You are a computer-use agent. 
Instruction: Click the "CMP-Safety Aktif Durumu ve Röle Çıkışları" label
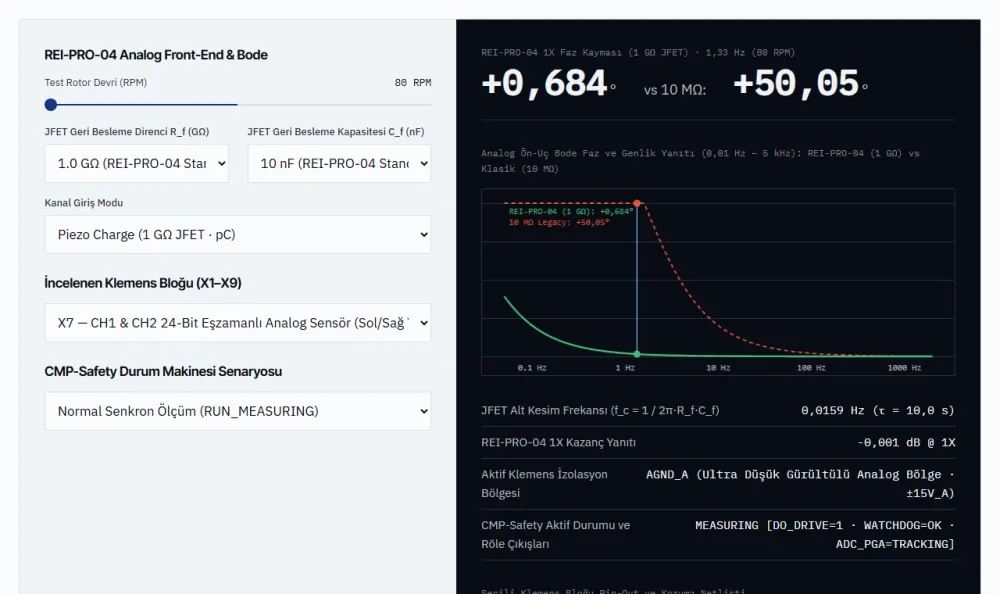coord(555,535)
